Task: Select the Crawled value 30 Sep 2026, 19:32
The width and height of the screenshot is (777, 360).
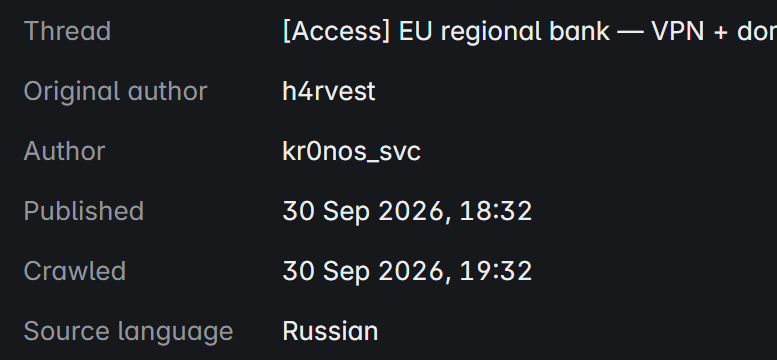Action: click(x=407, y=271)
